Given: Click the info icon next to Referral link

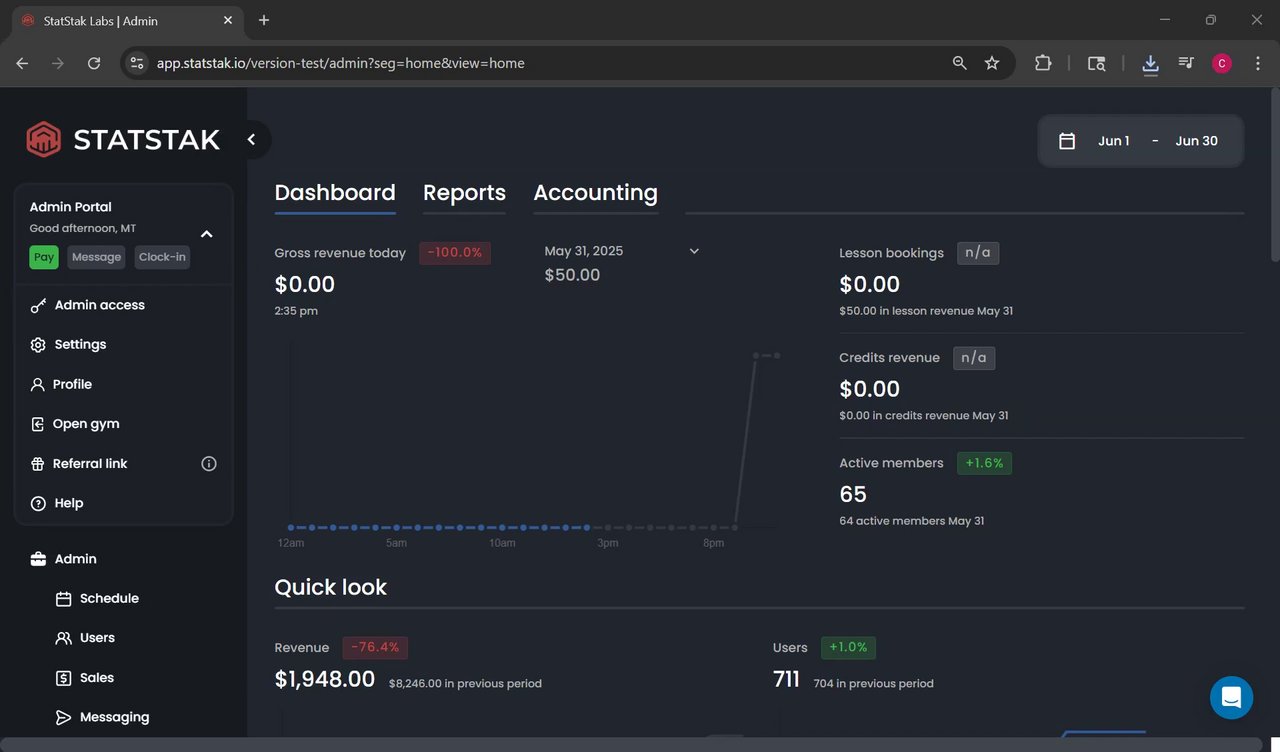Looking at the screenshot, I should 209,464.
